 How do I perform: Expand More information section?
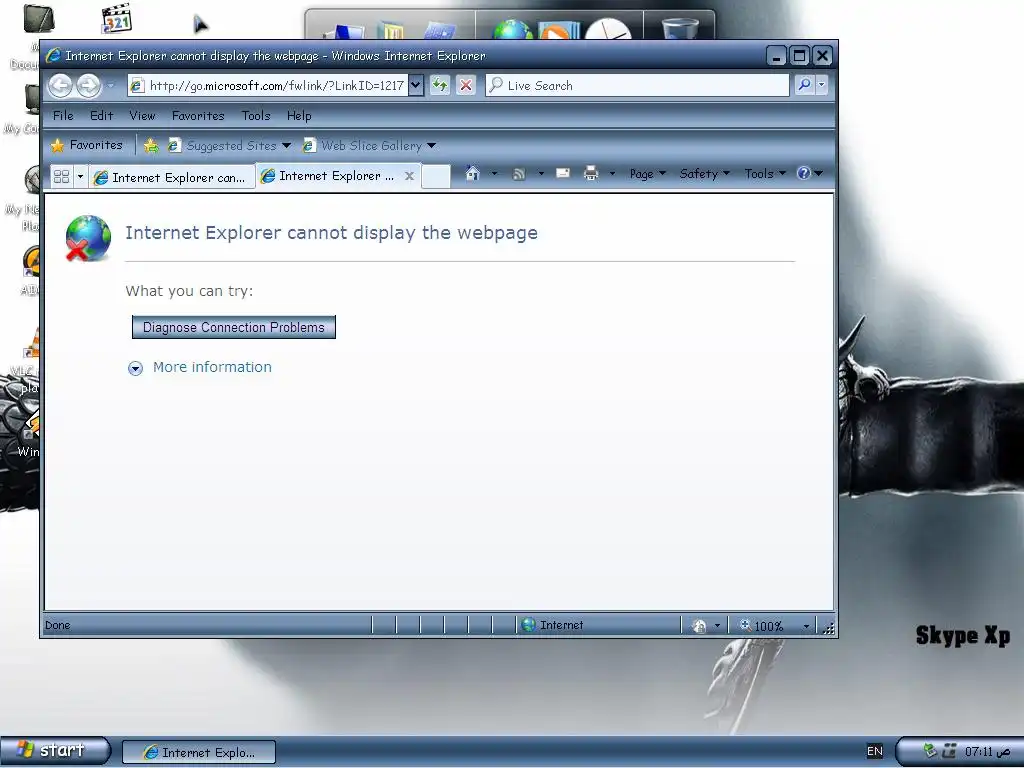[x=135, y=368]
